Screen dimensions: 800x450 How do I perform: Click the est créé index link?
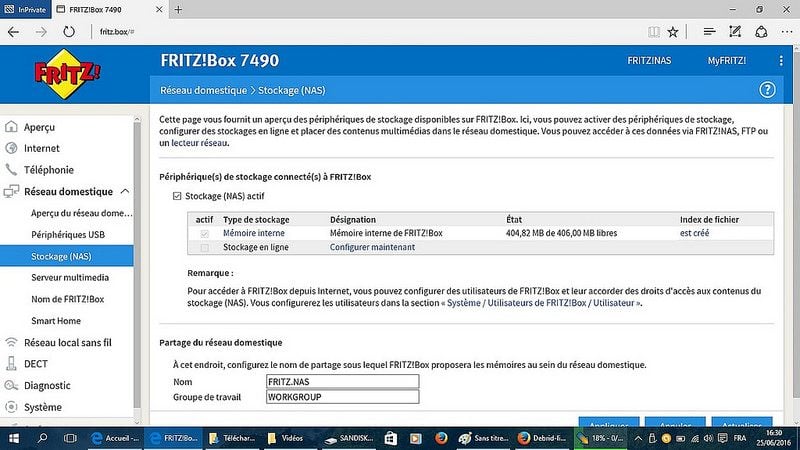click(x=694, y=233)
